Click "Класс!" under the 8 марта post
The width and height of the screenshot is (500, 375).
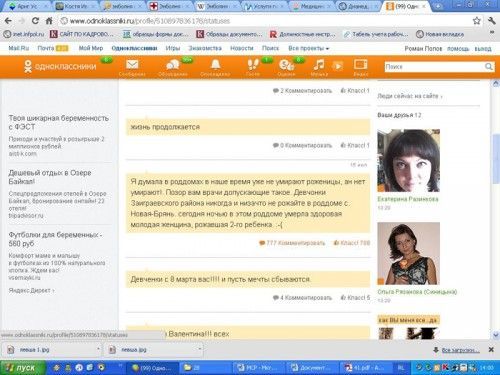click(355, 297)
